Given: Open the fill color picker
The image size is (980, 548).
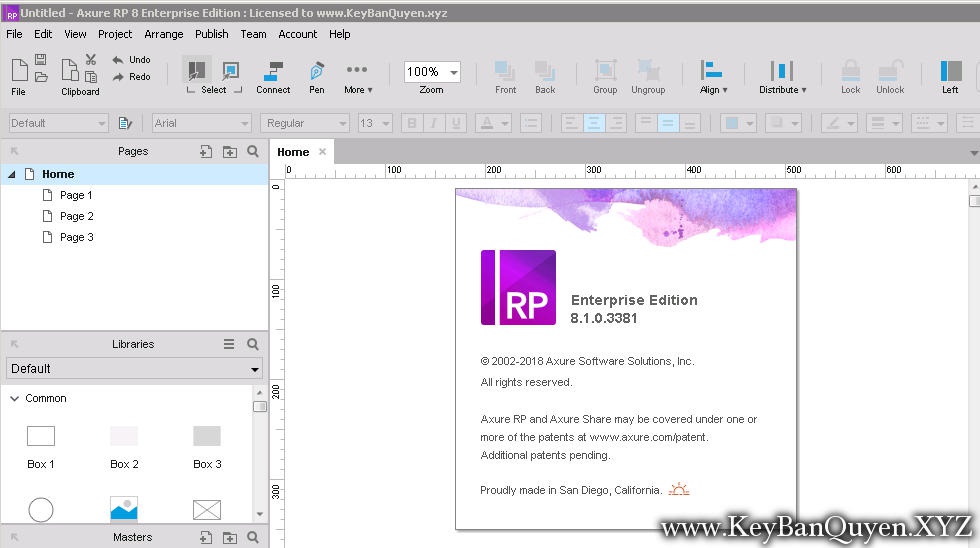Looking at the screenshot, I should pyautogui.click(x=738, y=123).
